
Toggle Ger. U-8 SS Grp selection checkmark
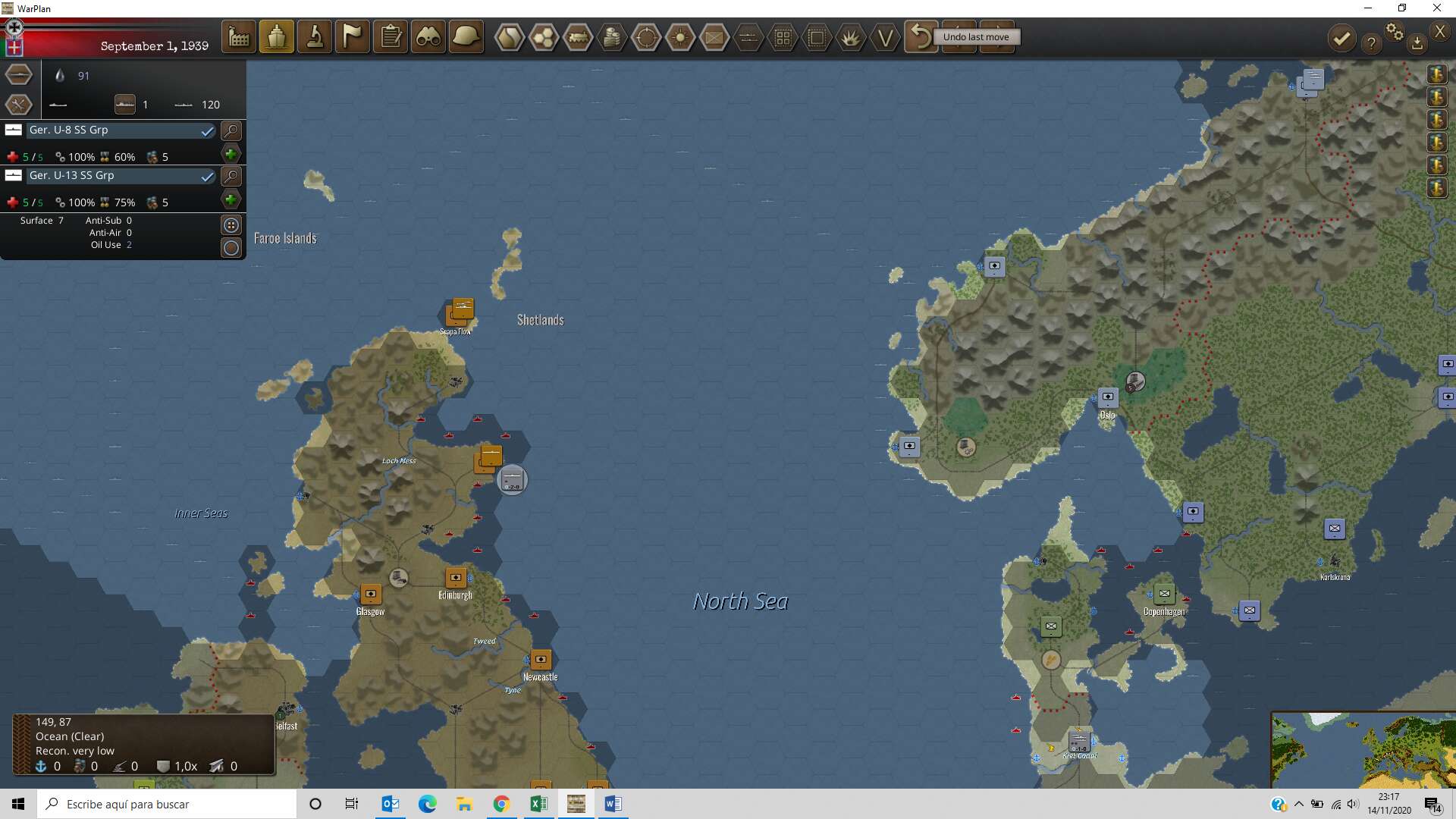coord(207,131)
